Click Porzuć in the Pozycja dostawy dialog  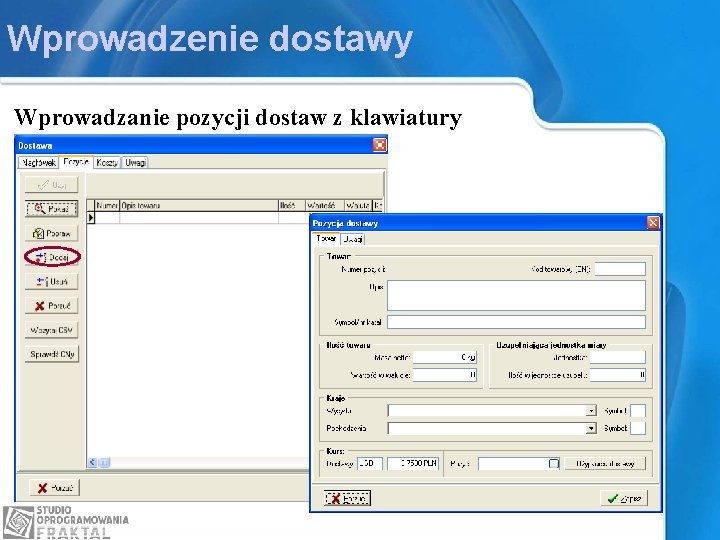pos(347,498)
